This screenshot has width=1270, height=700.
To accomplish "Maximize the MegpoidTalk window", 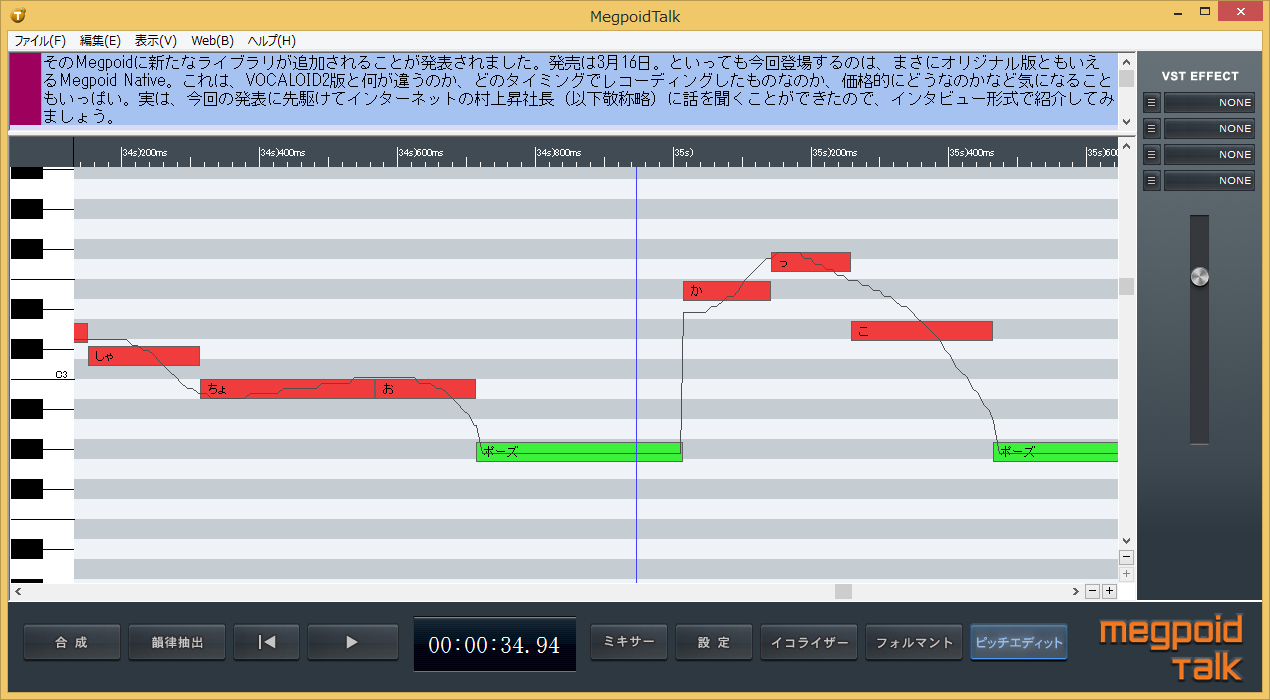I will (x=1205, y=13).
